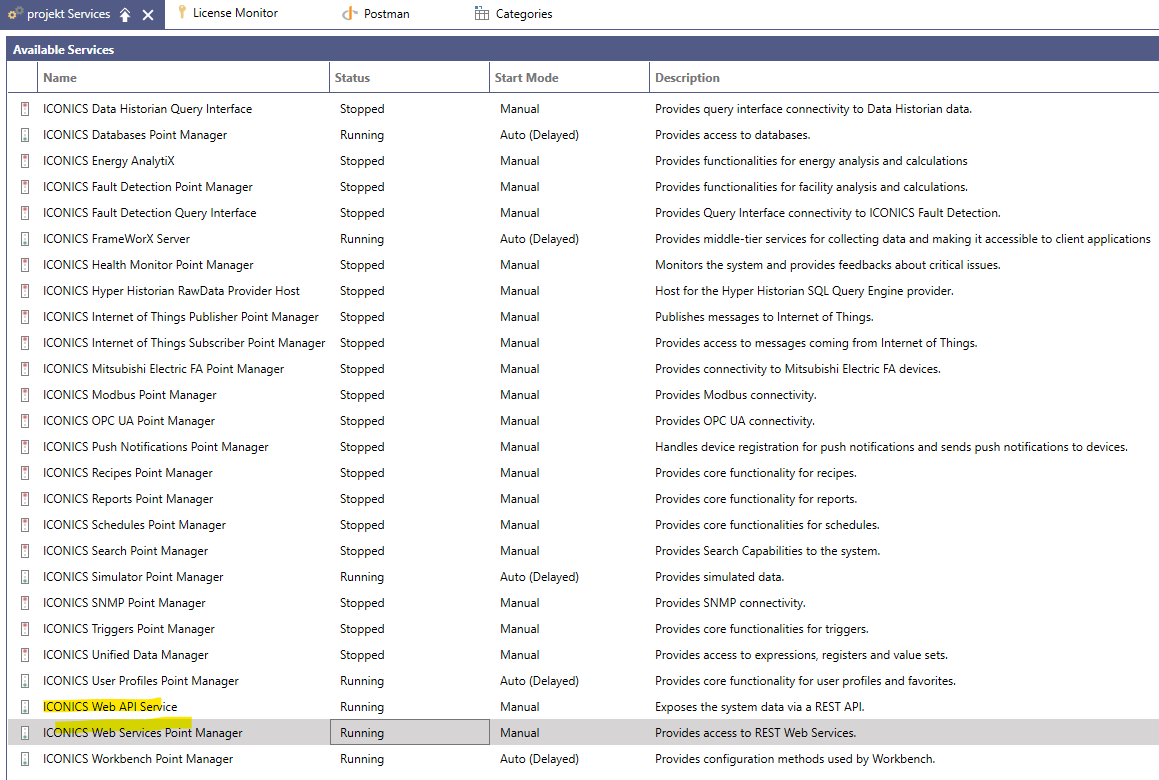Click the stopped icon next to Energy AnalytiX
This screenshot has height=780, width=1159.
pos(24,161)
